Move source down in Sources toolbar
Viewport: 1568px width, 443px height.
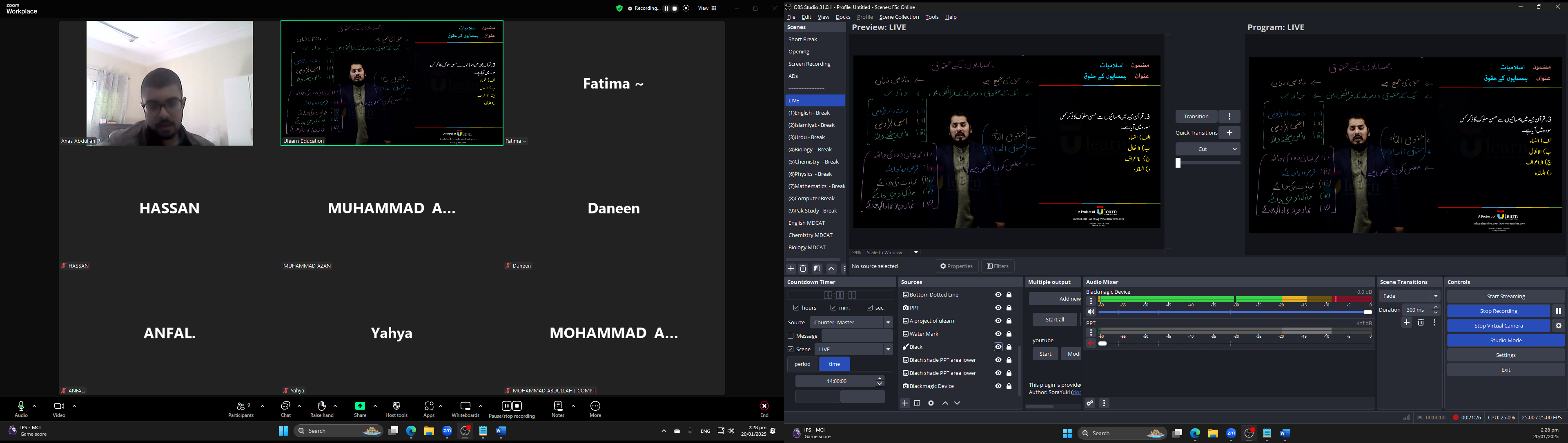click(x=958, y=403)
